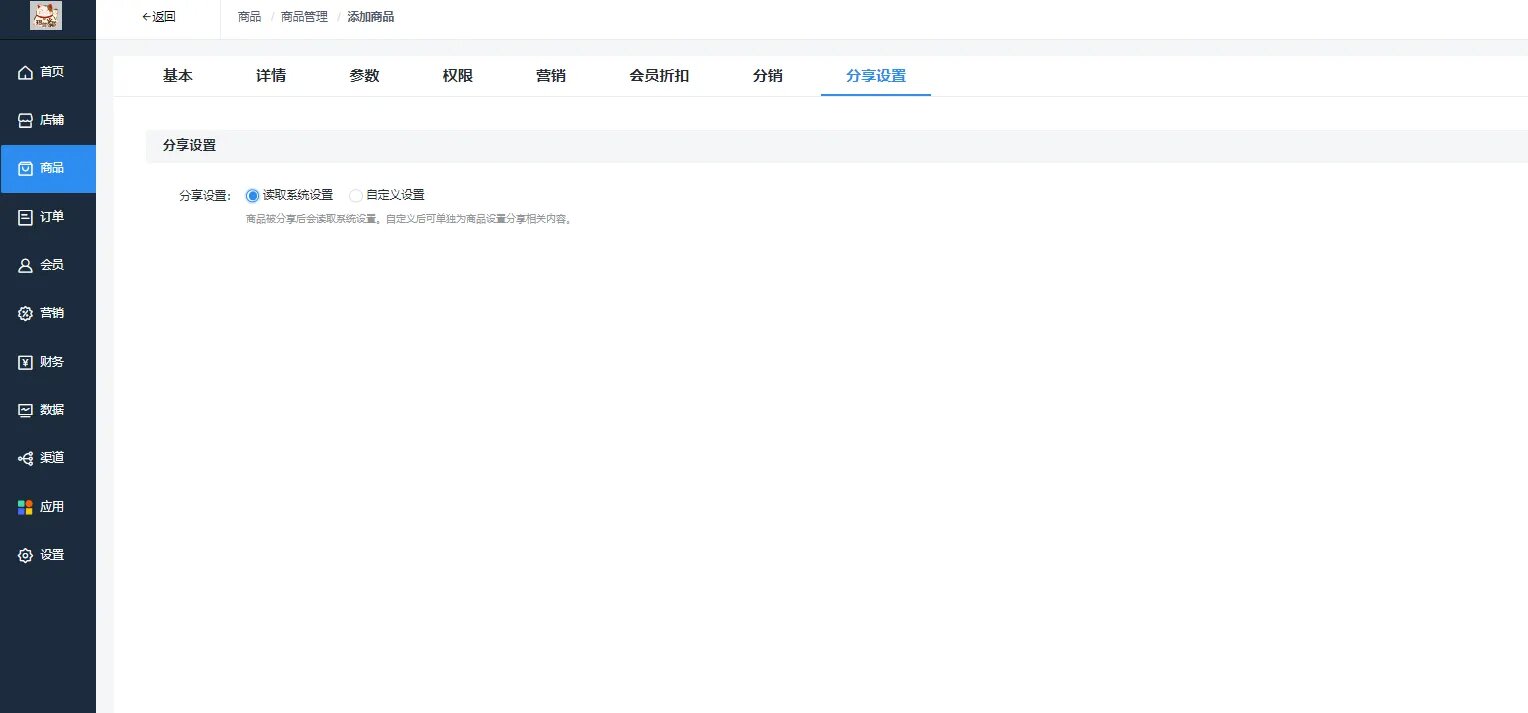Click the 数据 data chart icon
Viewport: 1528px width, 713px height.
tap(26, 410)
